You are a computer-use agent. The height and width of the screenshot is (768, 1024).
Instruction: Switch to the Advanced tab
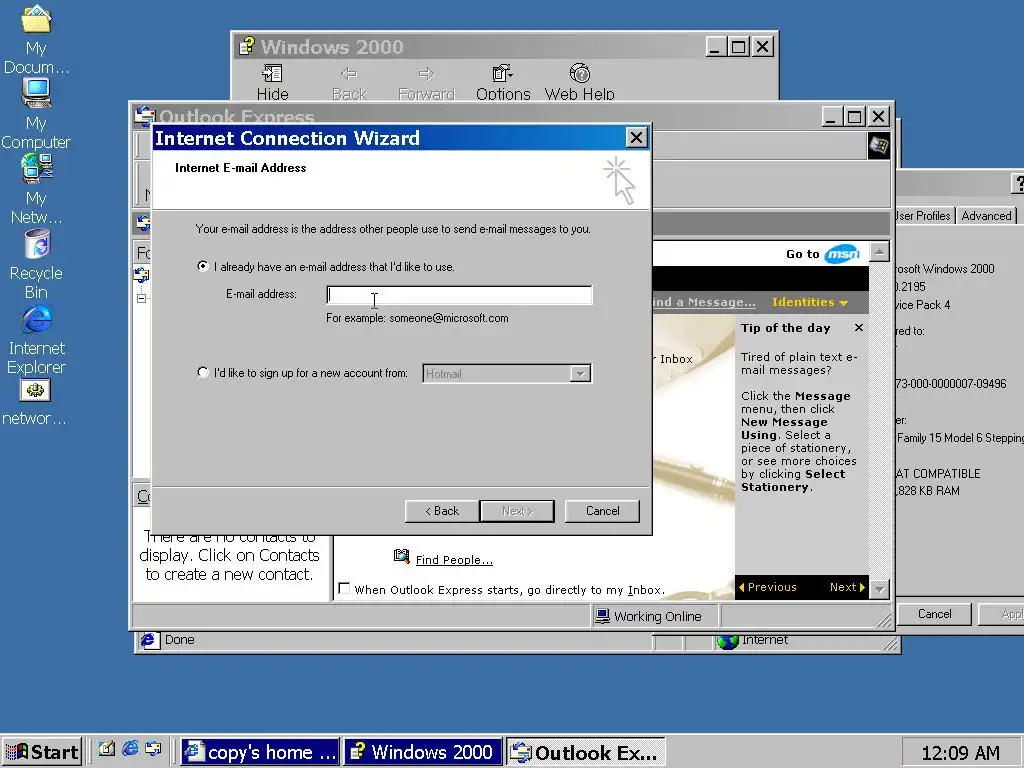(x=986, y=216)
